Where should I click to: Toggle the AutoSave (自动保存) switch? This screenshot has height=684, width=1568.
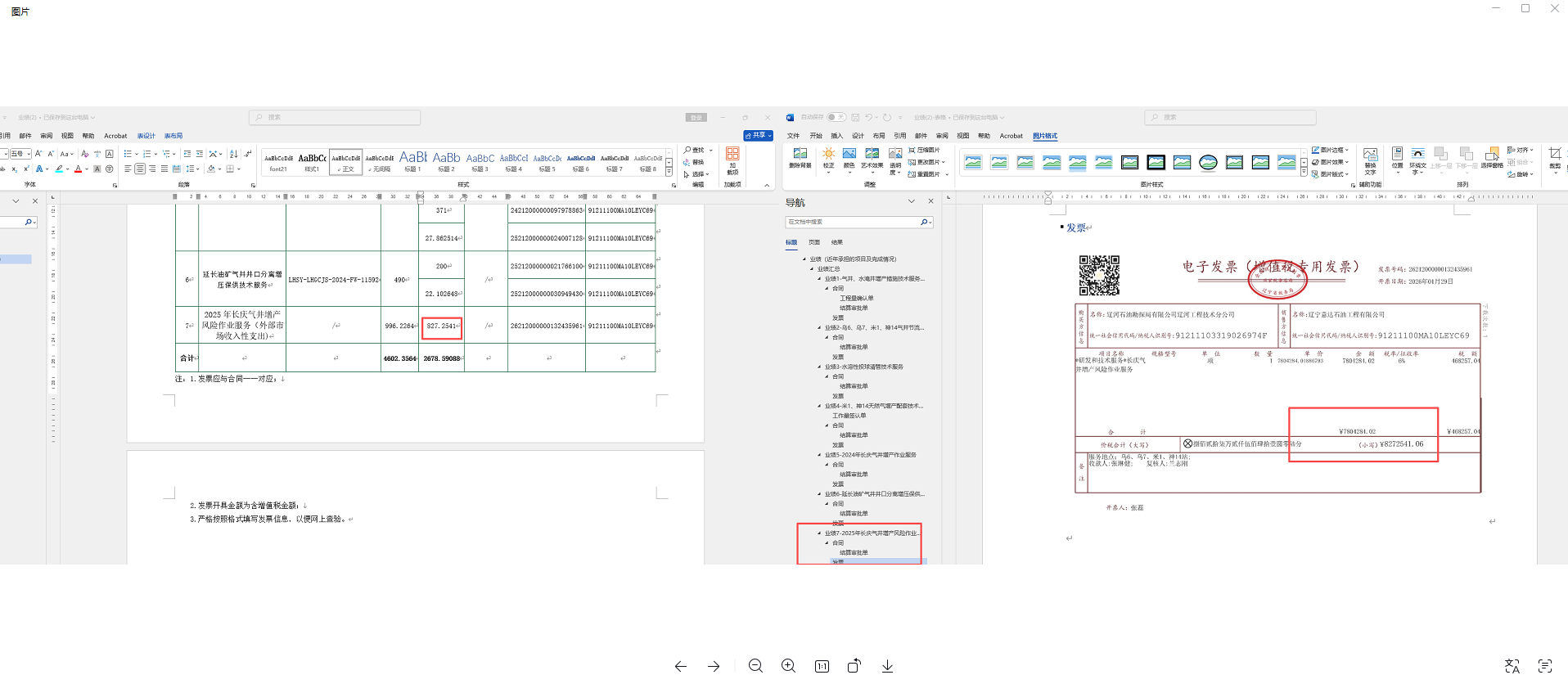pos(836,117)
